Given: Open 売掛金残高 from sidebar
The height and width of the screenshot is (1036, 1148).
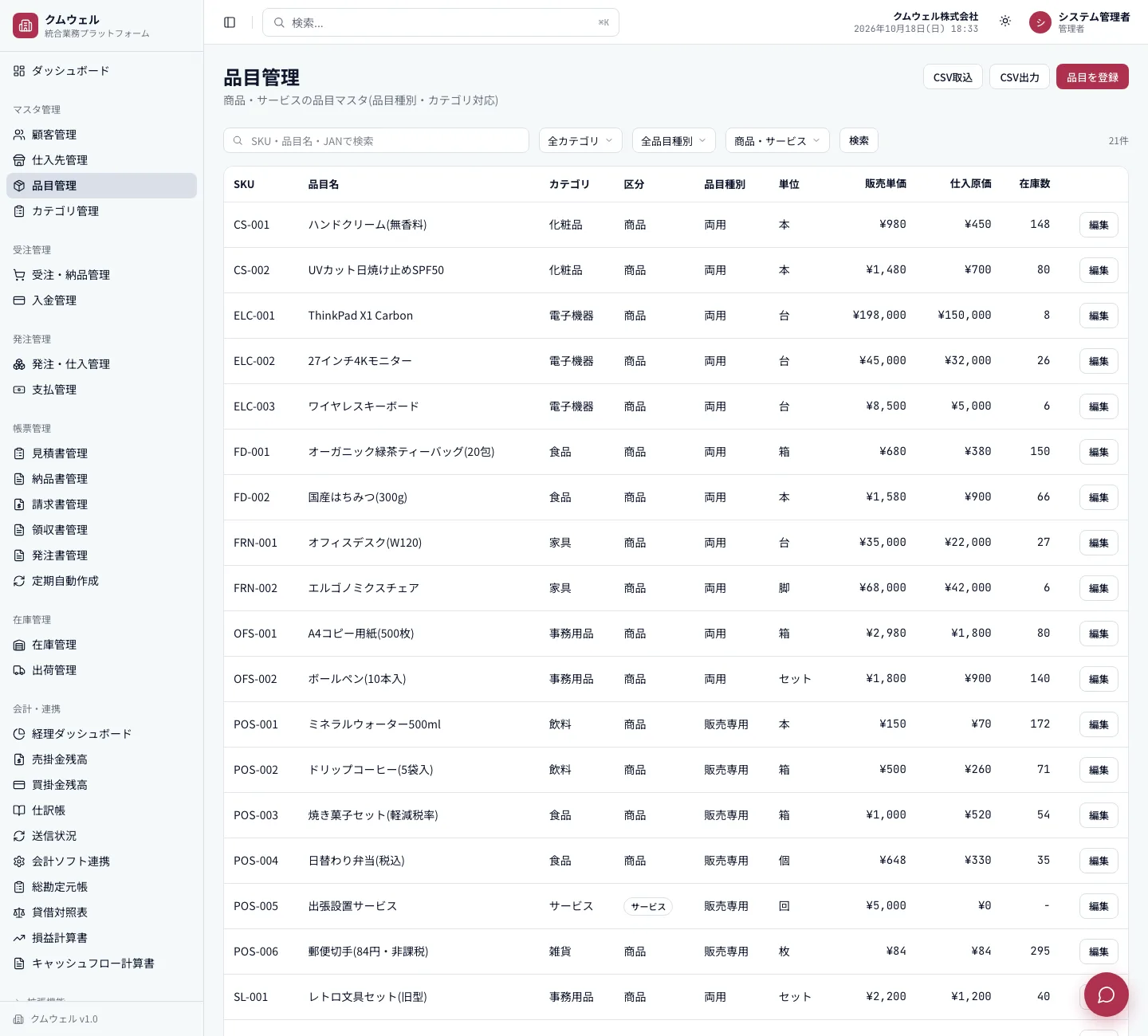Looking at the screenshot, I should [101, 759].
